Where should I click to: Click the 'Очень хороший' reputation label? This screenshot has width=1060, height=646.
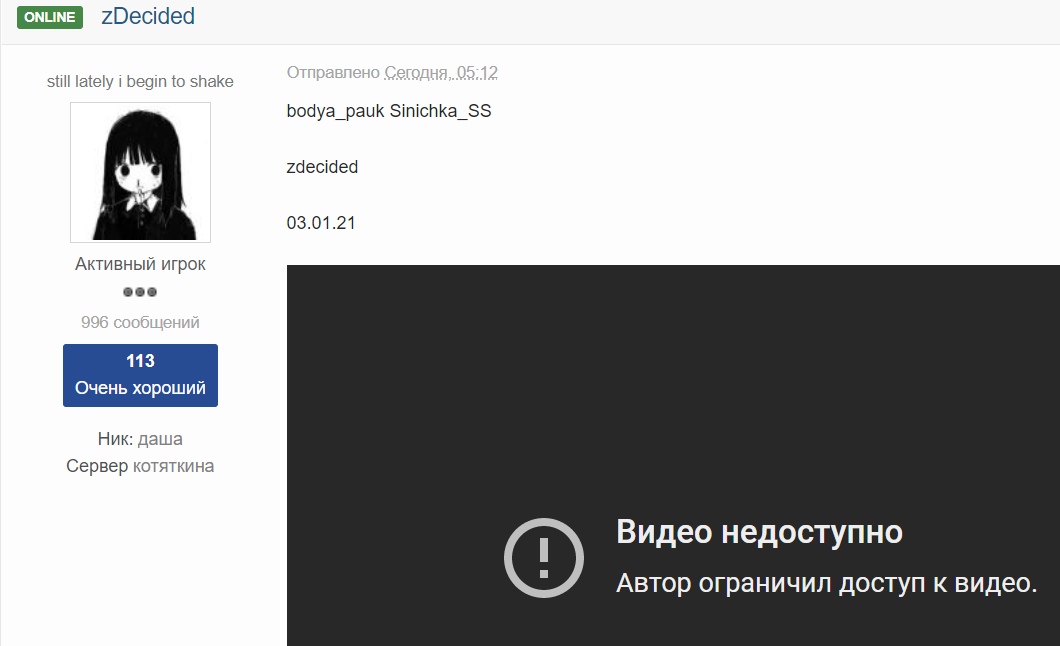140,388
